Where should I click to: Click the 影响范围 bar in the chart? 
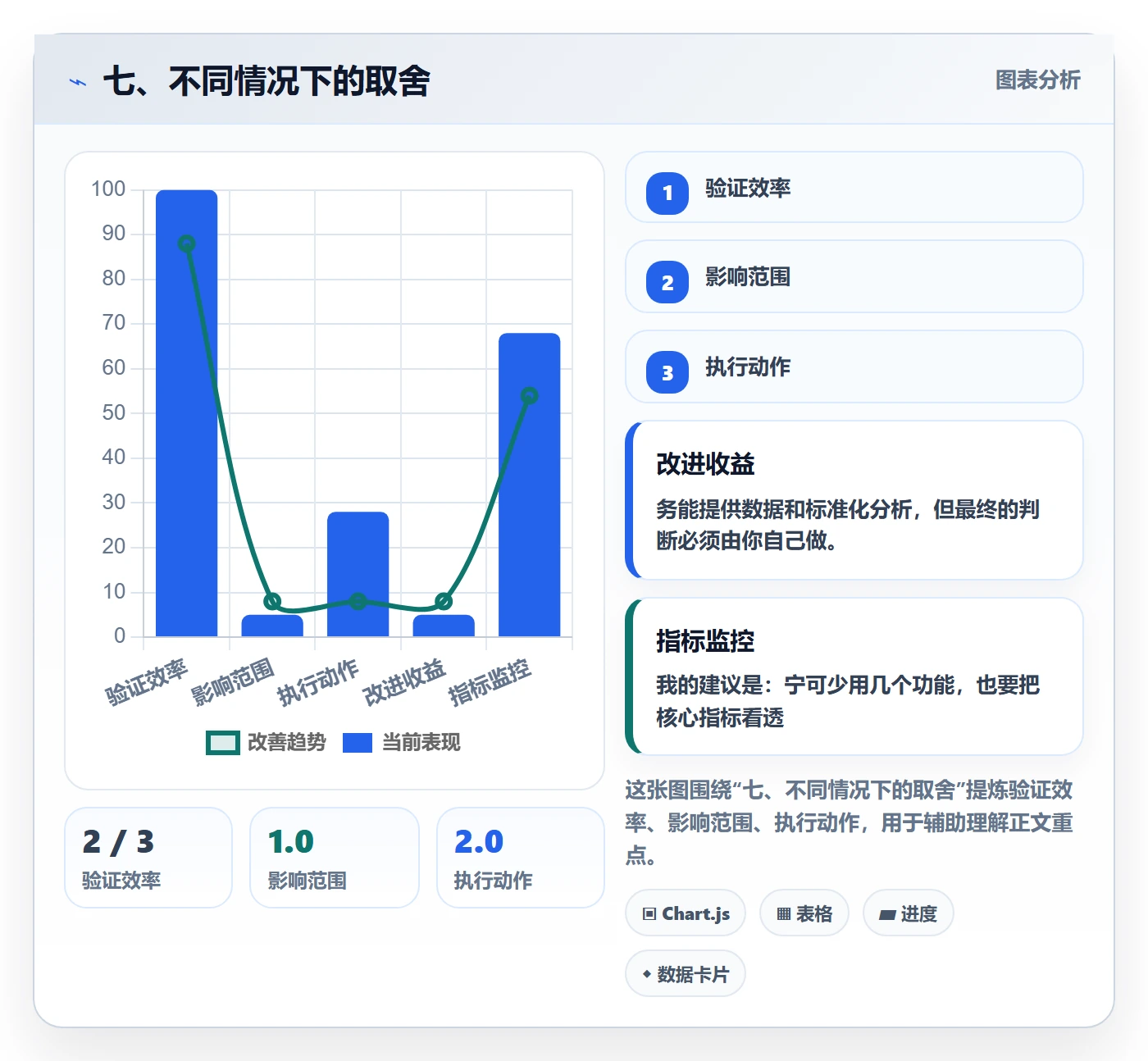point(272,626)
